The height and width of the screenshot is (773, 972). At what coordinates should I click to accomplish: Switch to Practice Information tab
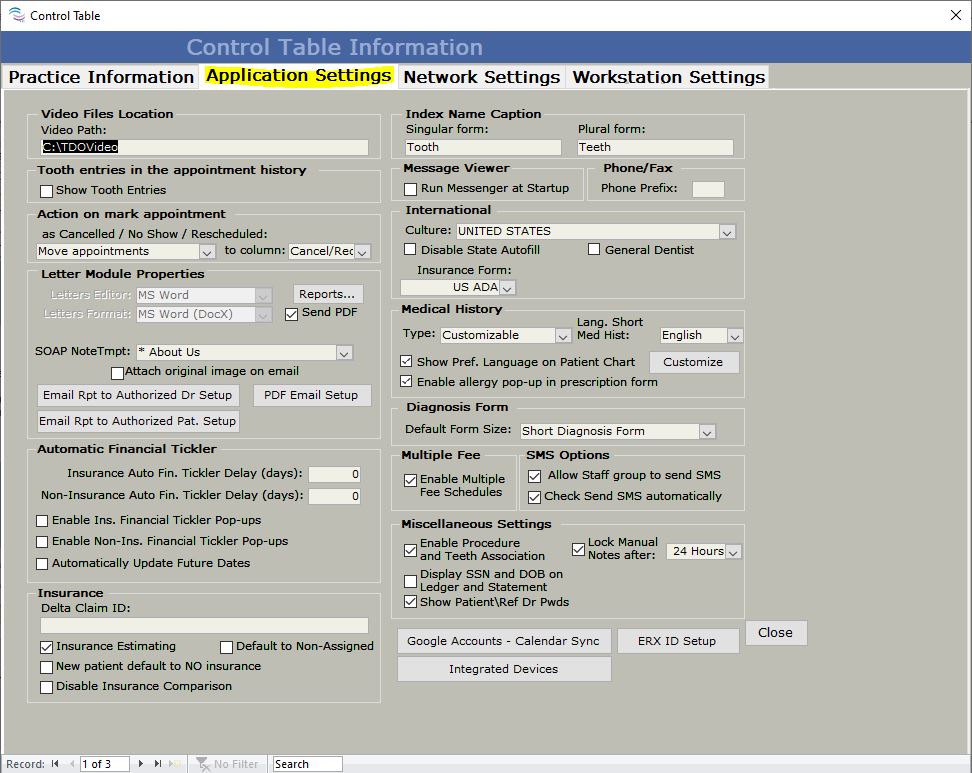[101, 77]
